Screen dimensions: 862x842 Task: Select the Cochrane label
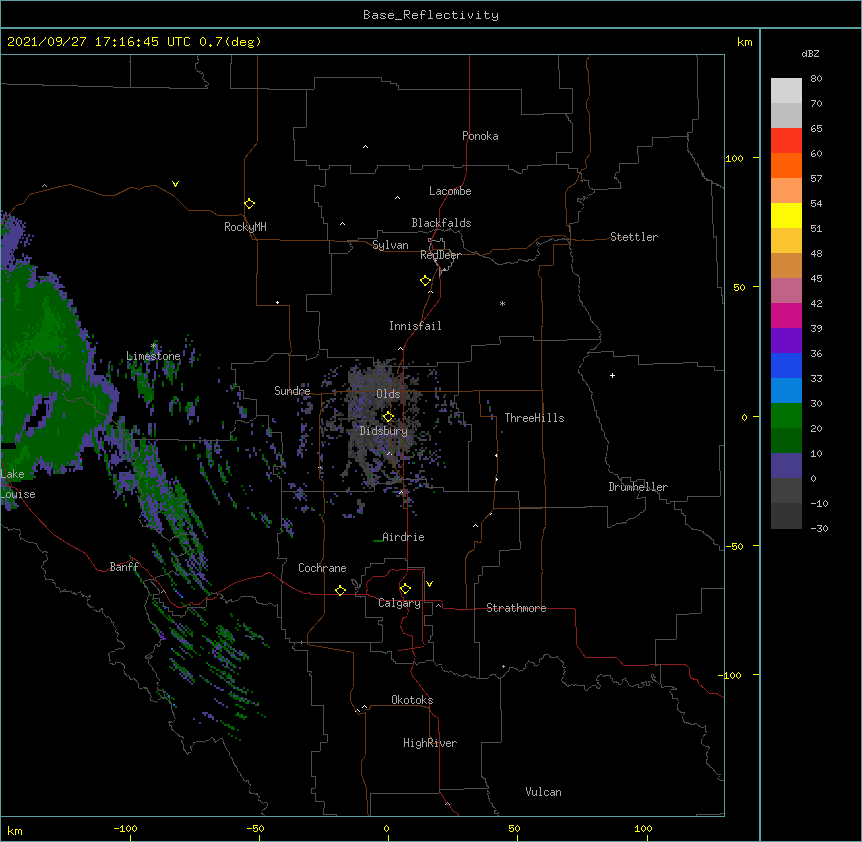pyautogui.click(x=322, y=568)
